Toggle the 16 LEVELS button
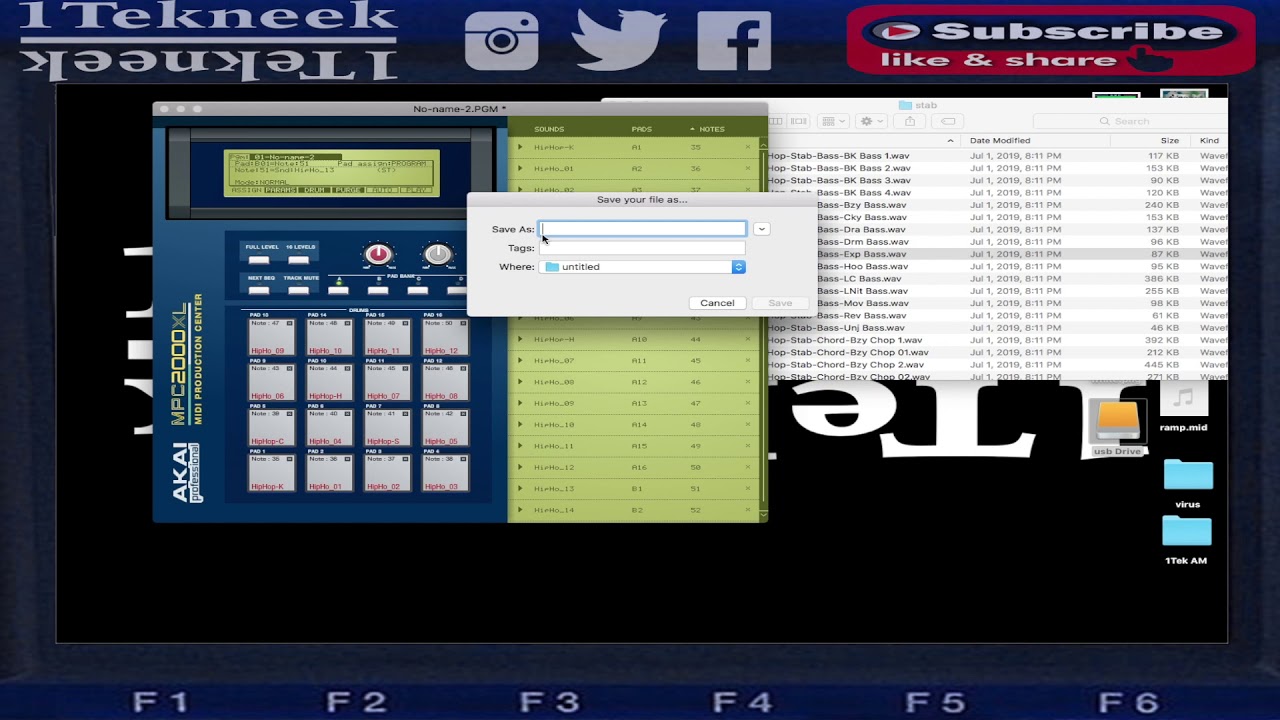This screenshot has width=1280, height=720. 298,260
